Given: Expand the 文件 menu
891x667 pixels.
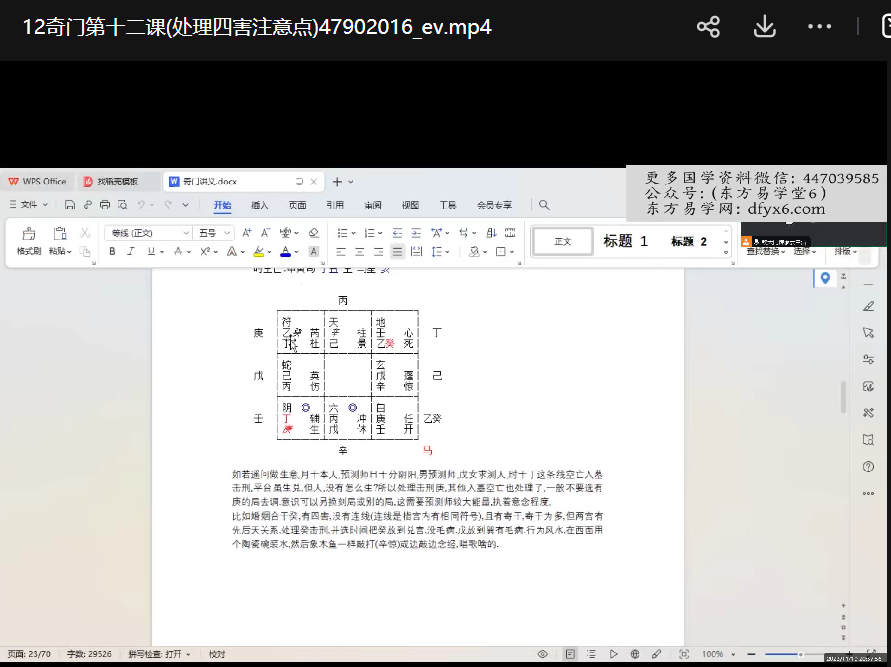Looking at the screenshot, I should (29, 205).
